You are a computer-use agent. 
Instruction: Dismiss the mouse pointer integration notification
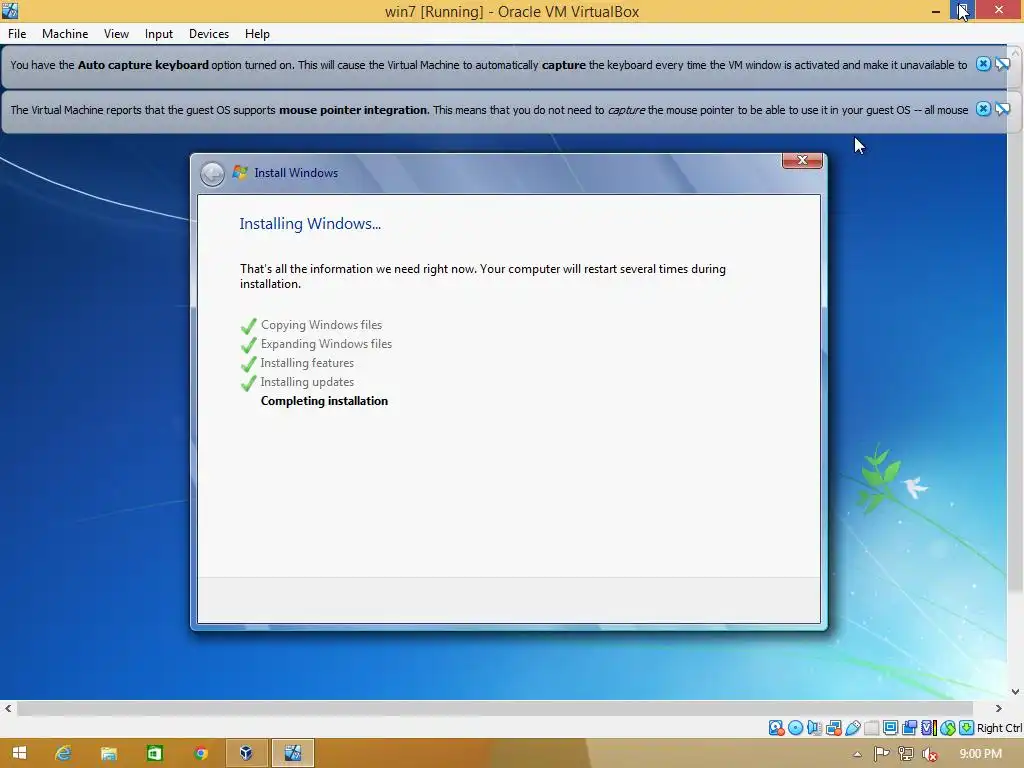click(x=983, y=109)
